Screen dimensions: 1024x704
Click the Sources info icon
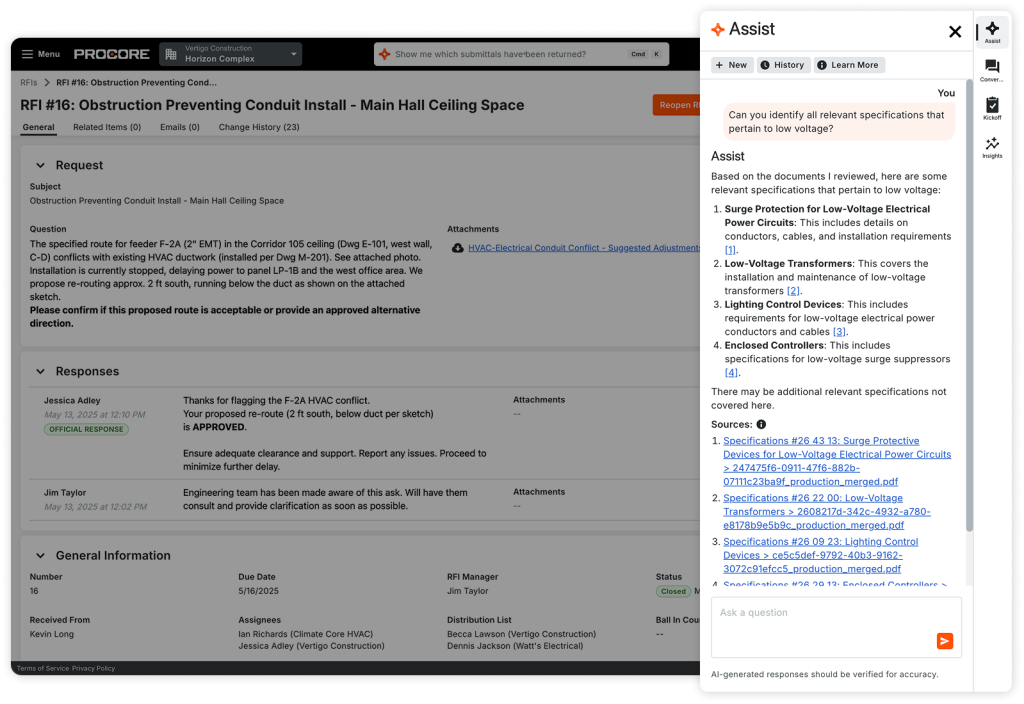tap(761, 425)
